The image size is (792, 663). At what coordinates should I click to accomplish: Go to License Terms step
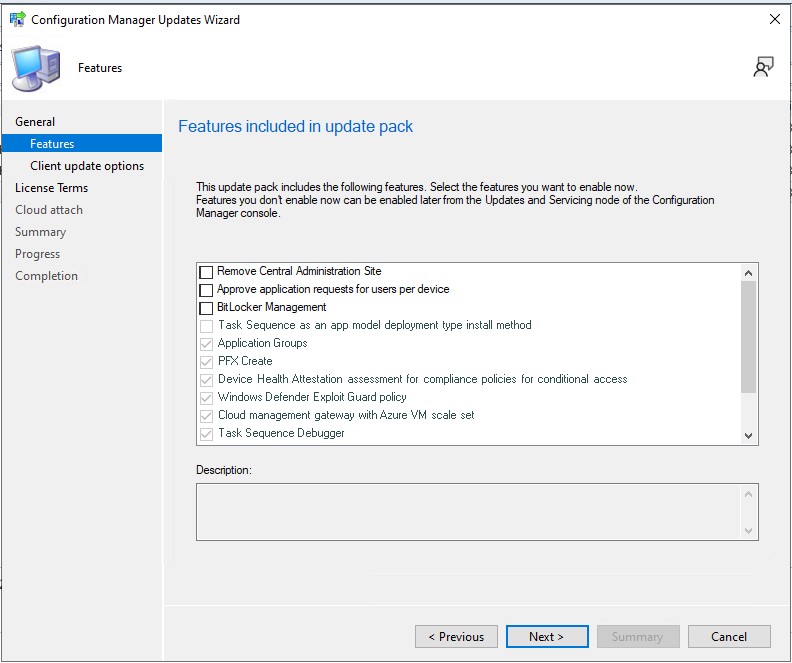51,188
